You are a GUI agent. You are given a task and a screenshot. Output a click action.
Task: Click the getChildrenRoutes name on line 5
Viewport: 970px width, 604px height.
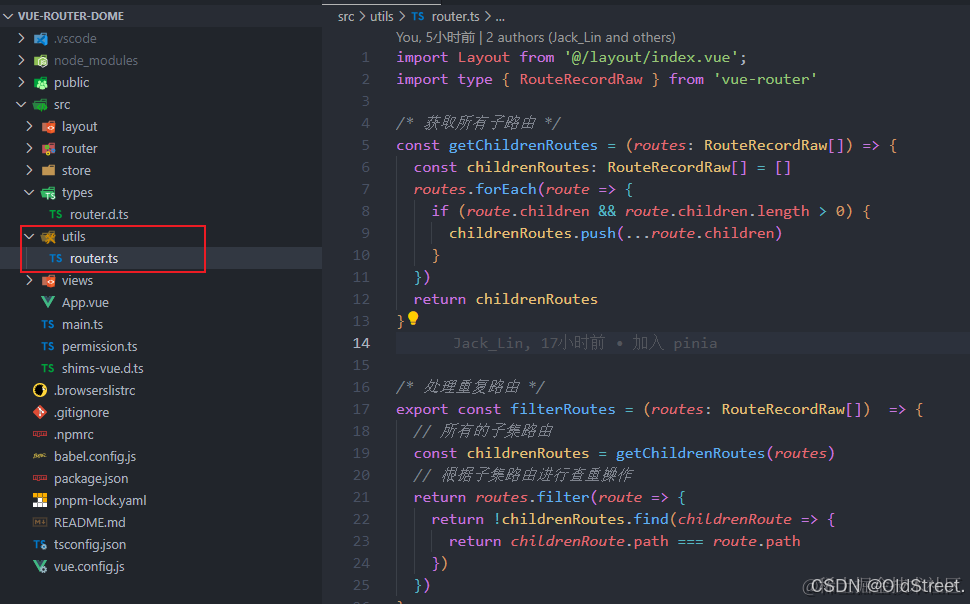(x=523, y=145)
